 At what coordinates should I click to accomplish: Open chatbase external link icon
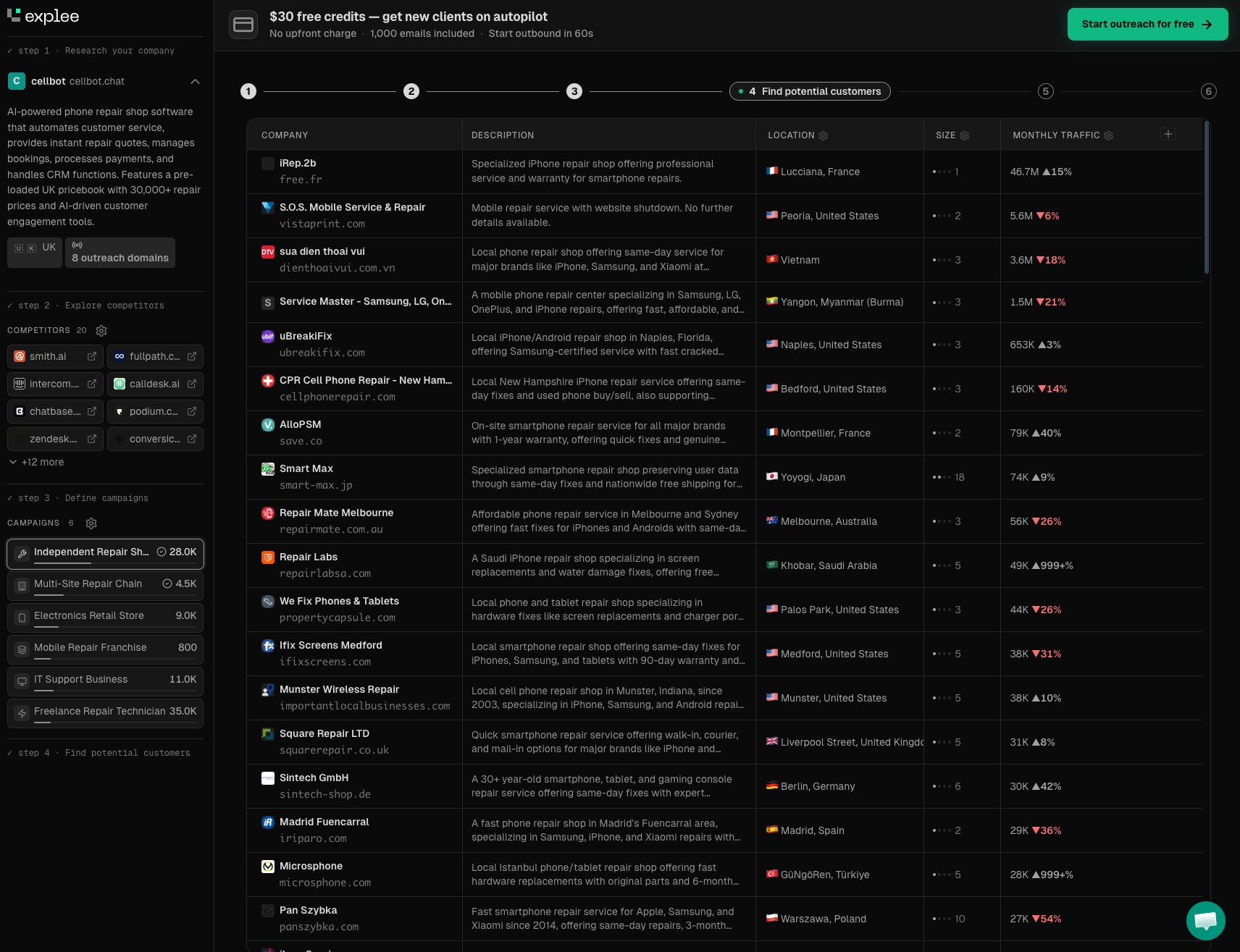(x=92, y=411)
